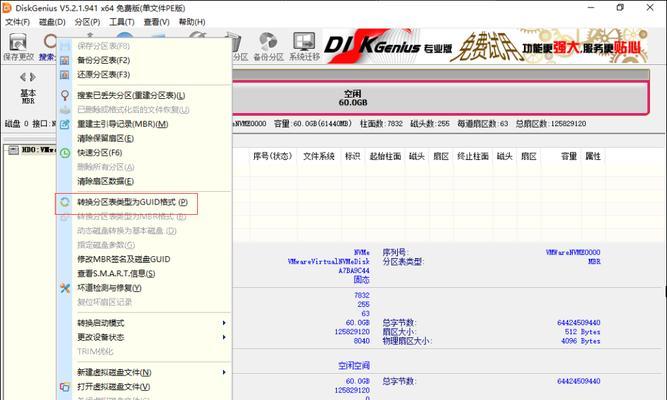Click the 空闲 60.0GB disk bar region
667x400 pixels.
click(353, 98)
